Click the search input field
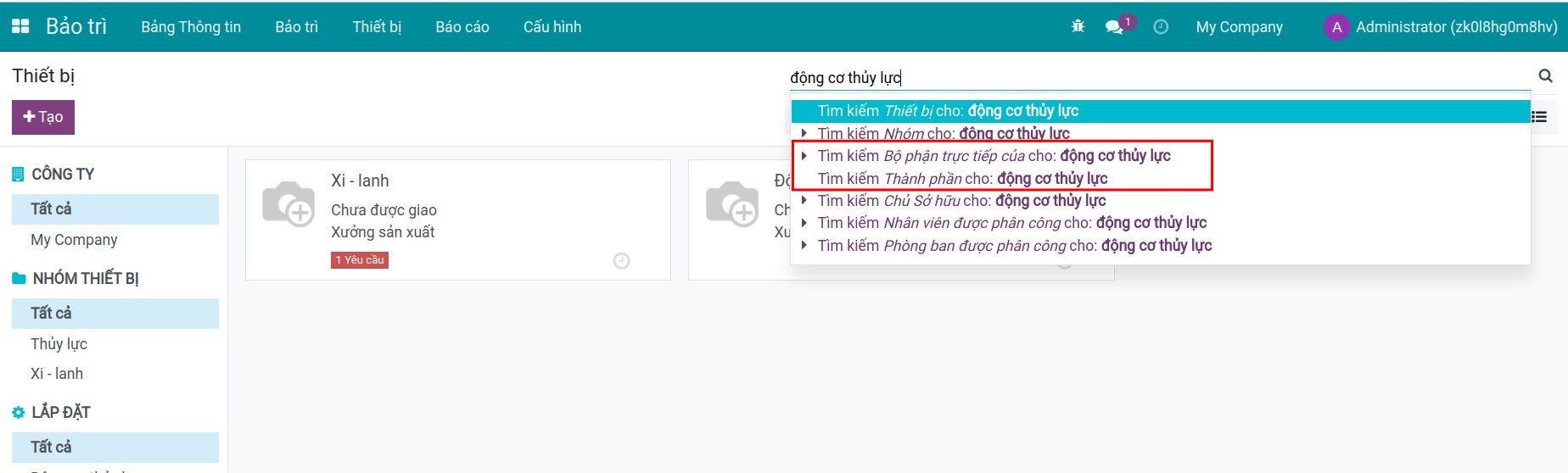1568x473 pixels. tap(1154, 78)
